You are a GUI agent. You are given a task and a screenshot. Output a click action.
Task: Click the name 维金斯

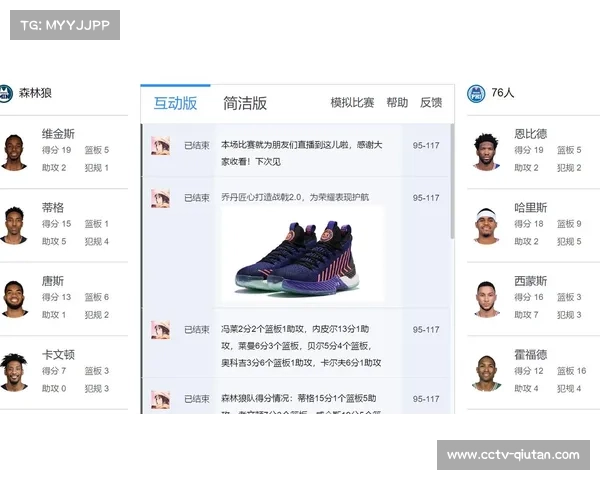coord(58,134)
